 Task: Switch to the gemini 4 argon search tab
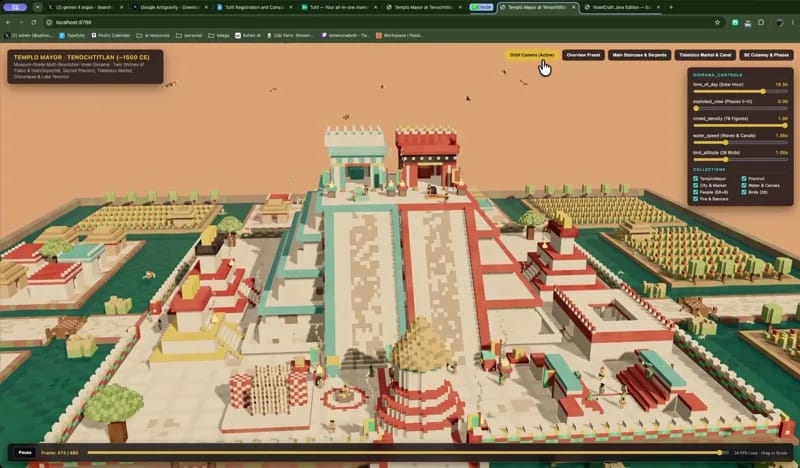pos(84,7)
